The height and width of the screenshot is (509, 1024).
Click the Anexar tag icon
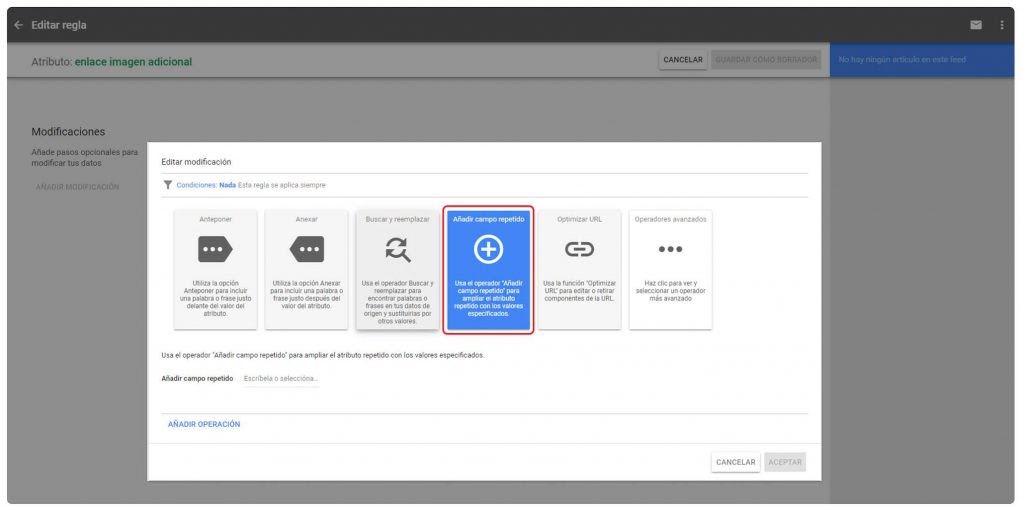coord(306,249)
